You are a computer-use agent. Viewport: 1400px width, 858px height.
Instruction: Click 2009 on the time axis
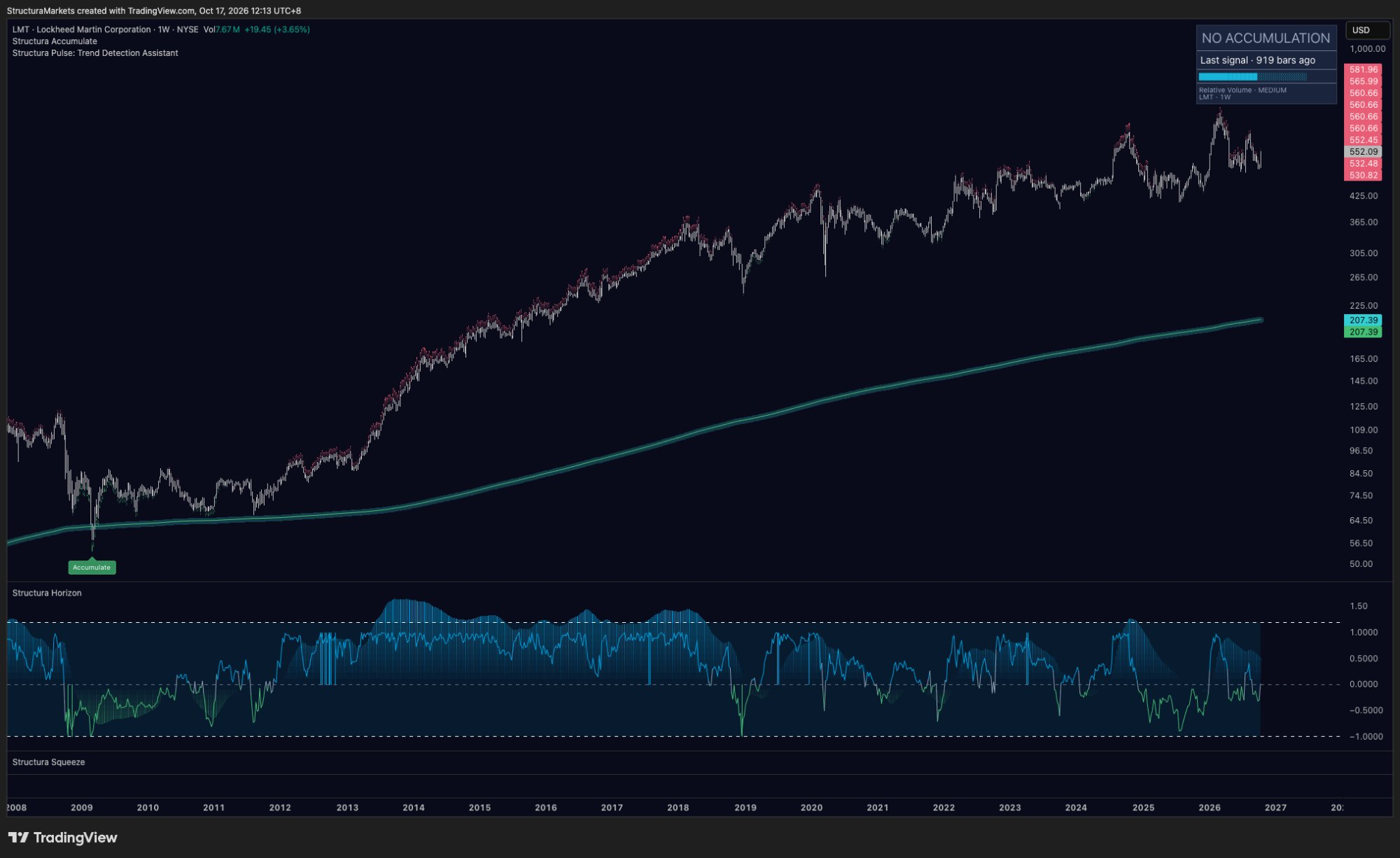click(x=82, y=808)
